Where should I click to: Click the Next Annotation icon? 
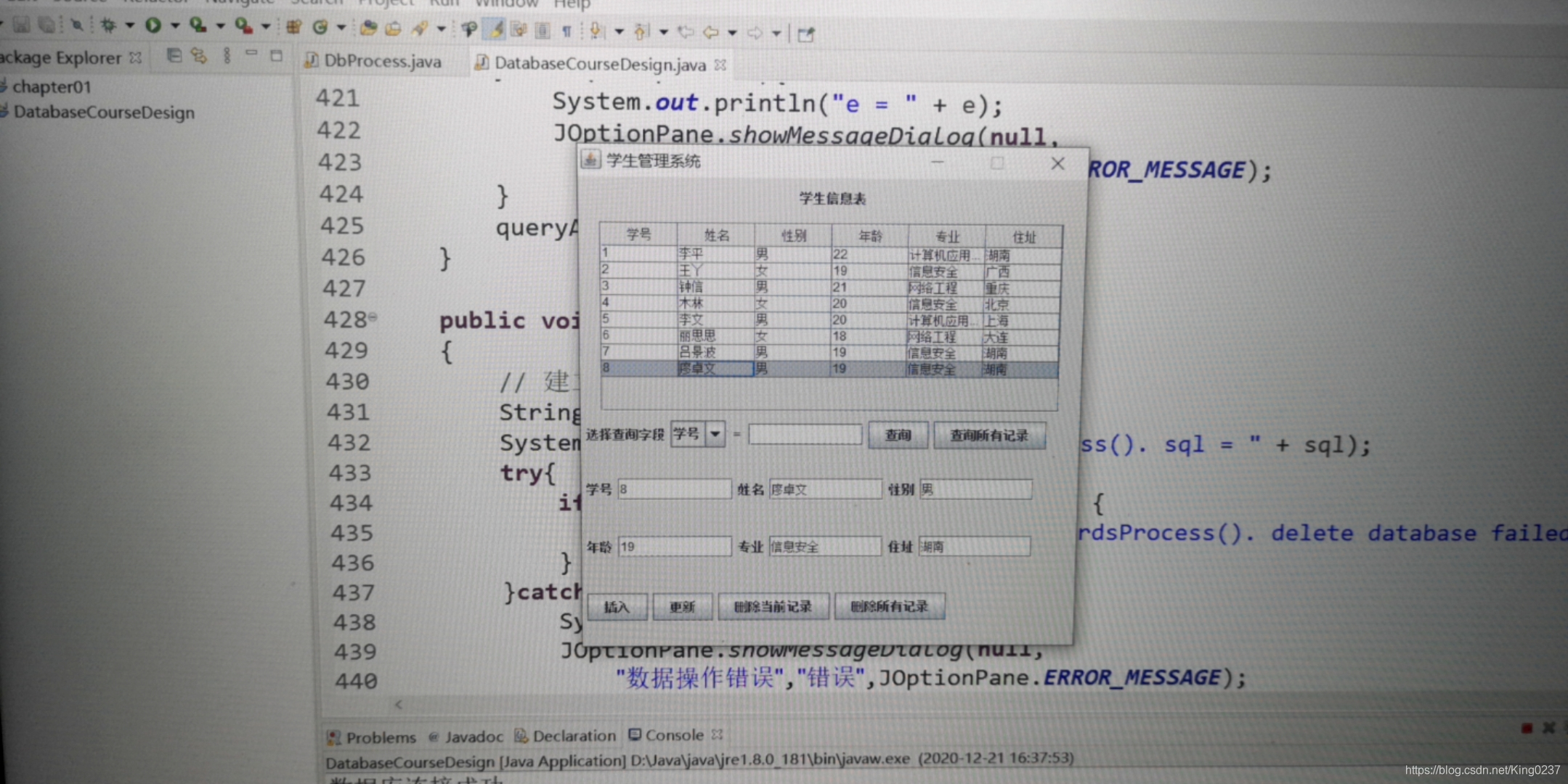coord(596,30)
